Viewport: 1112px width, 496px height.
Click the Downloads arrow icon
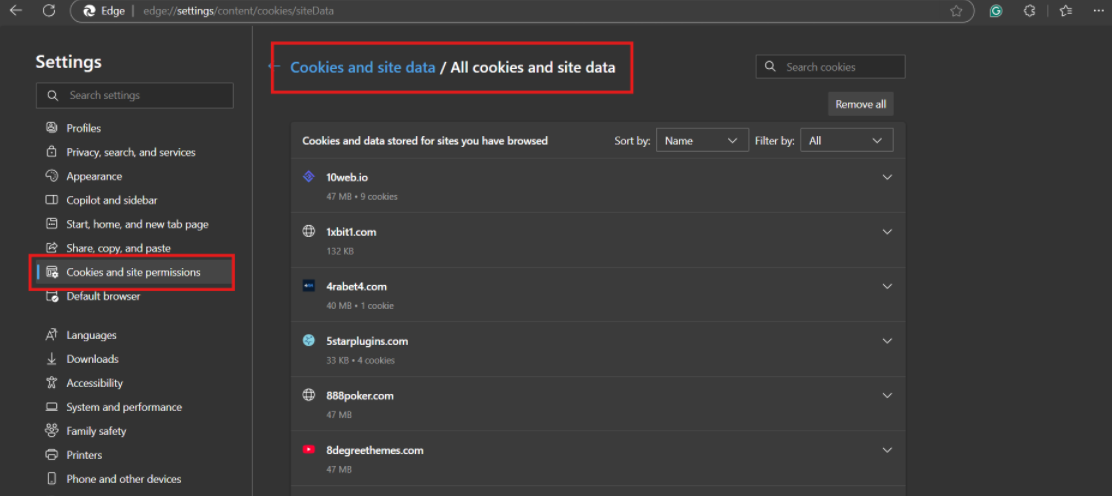(51, 359)
